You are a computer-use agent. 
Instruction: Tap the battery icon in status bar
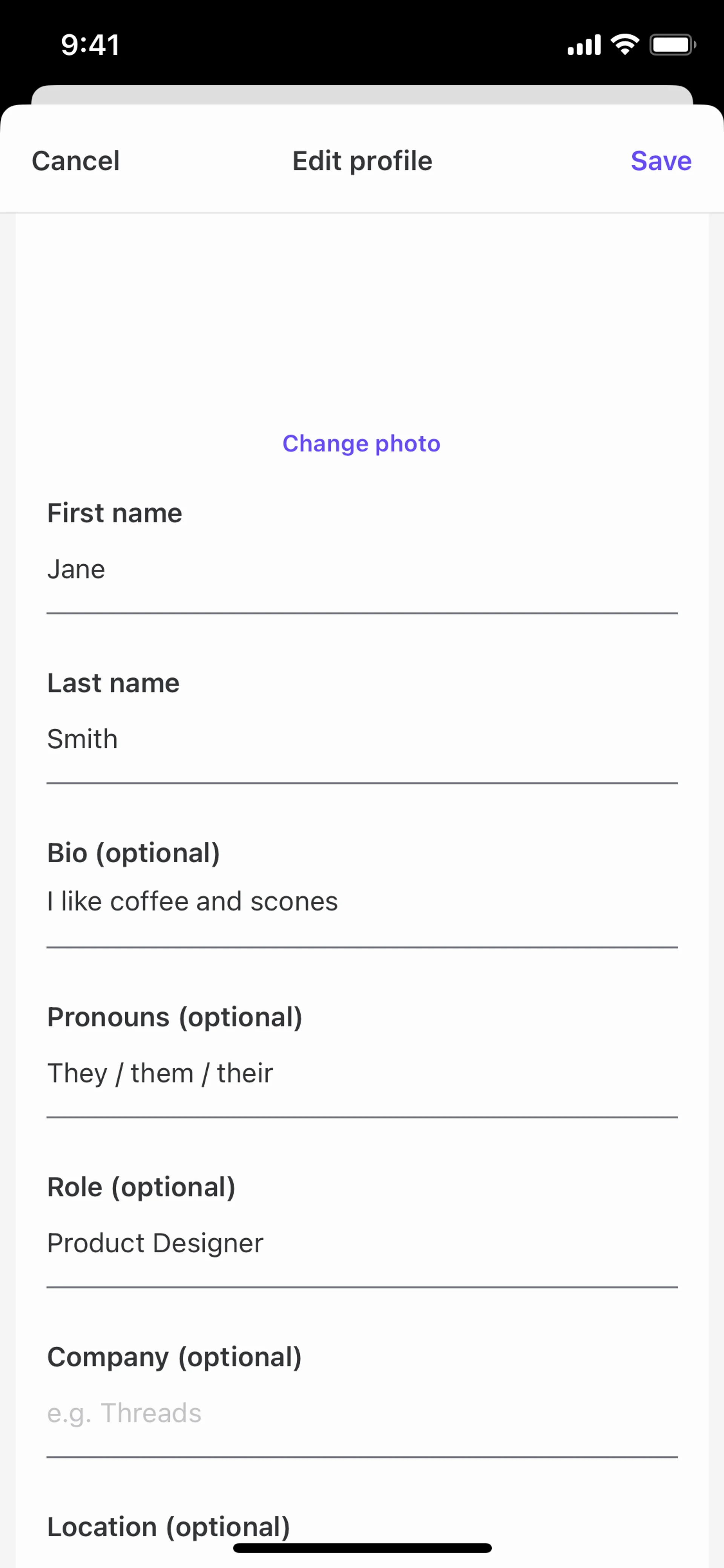(x=672, y=45)
